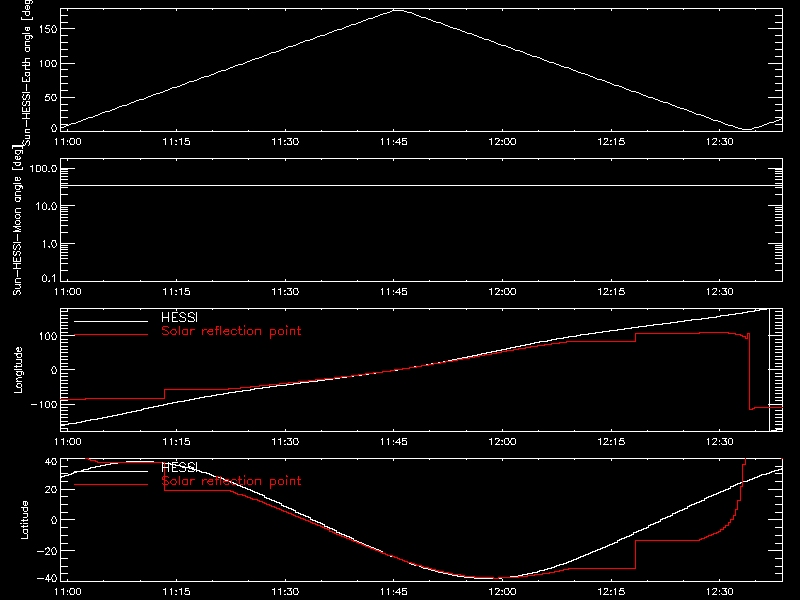800x600 pixels.
Task: Click '11:45' label under Earth angle plot
Action: 394,141
